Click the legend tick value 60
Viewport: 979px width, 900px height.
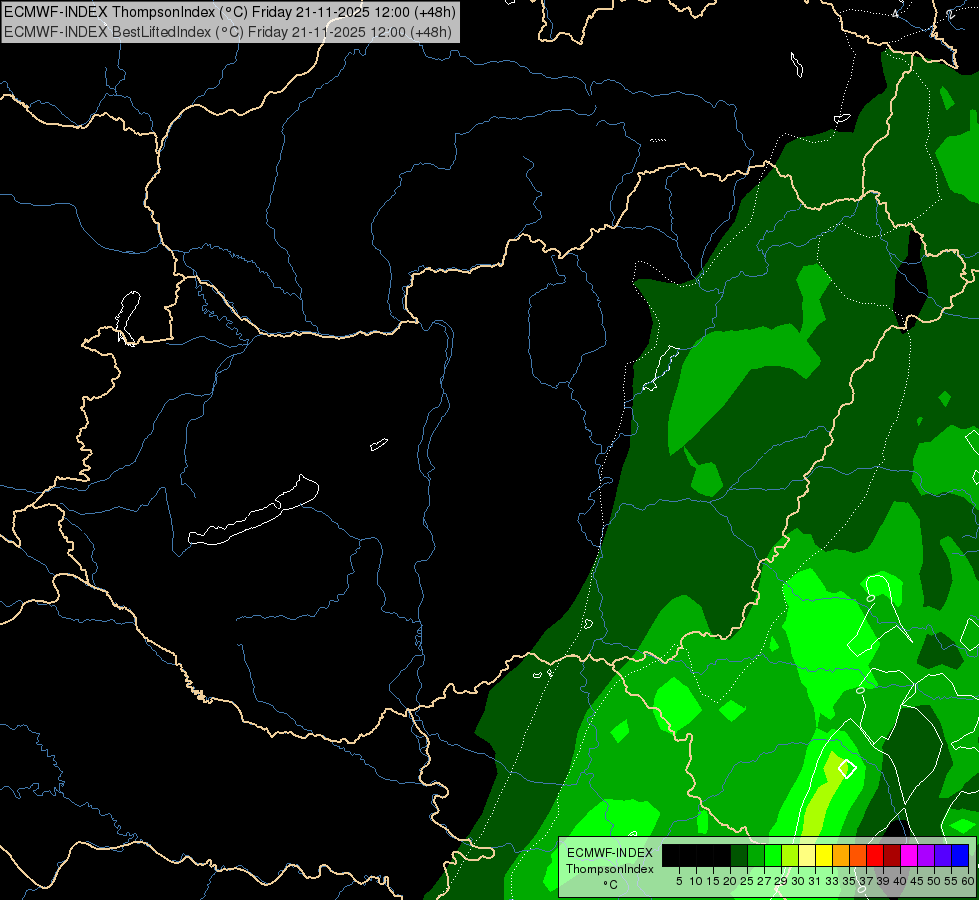[968, 881]
